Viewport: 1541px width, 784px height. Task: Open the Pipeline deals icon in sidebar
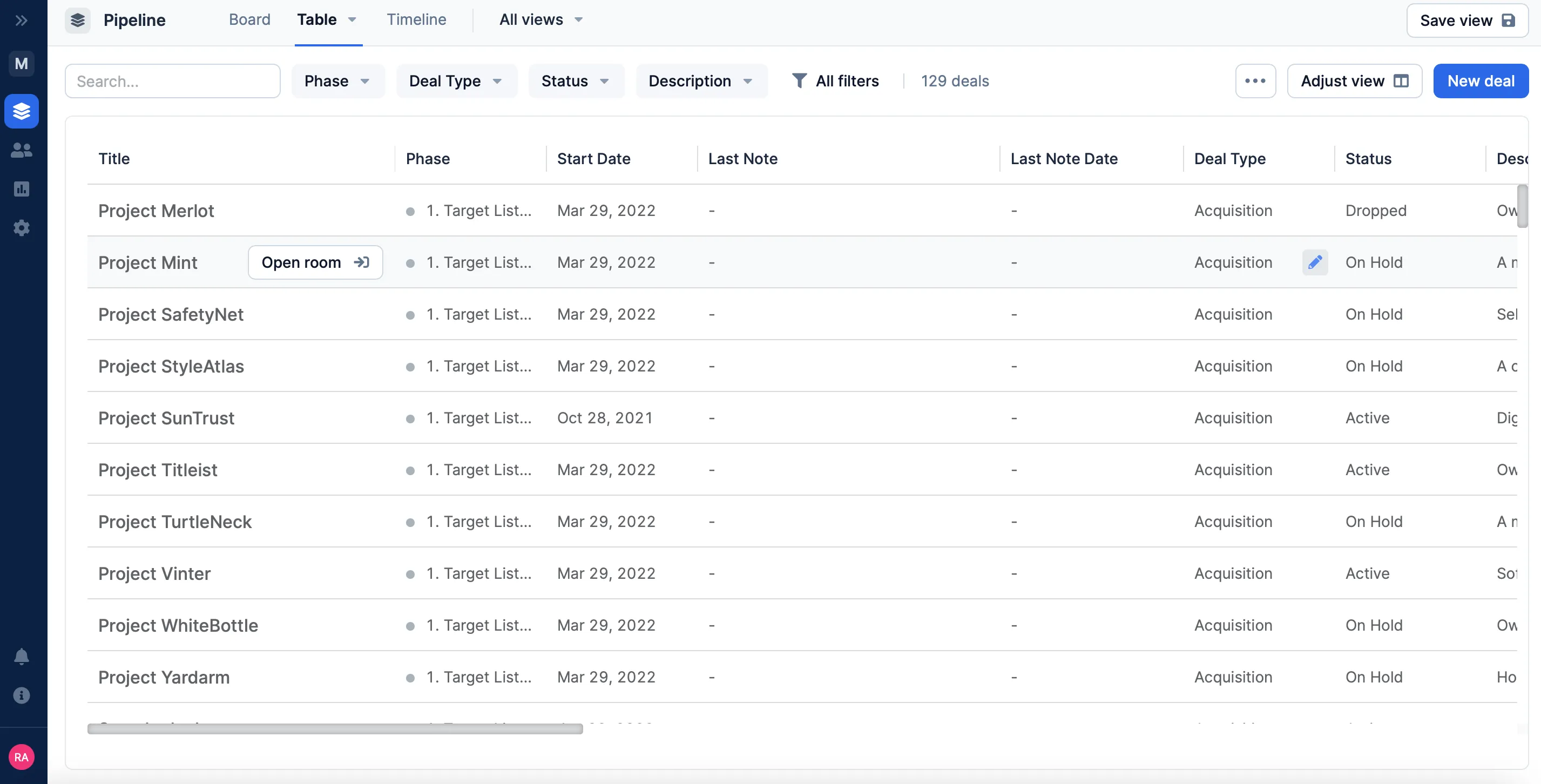(22, 111)
